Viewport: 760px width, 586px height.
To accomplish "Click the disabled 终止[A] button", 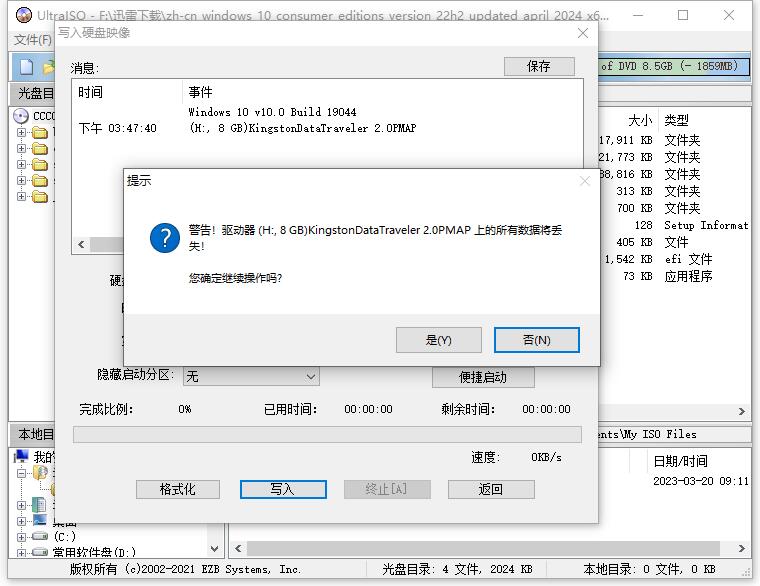I will coord(387,489).
